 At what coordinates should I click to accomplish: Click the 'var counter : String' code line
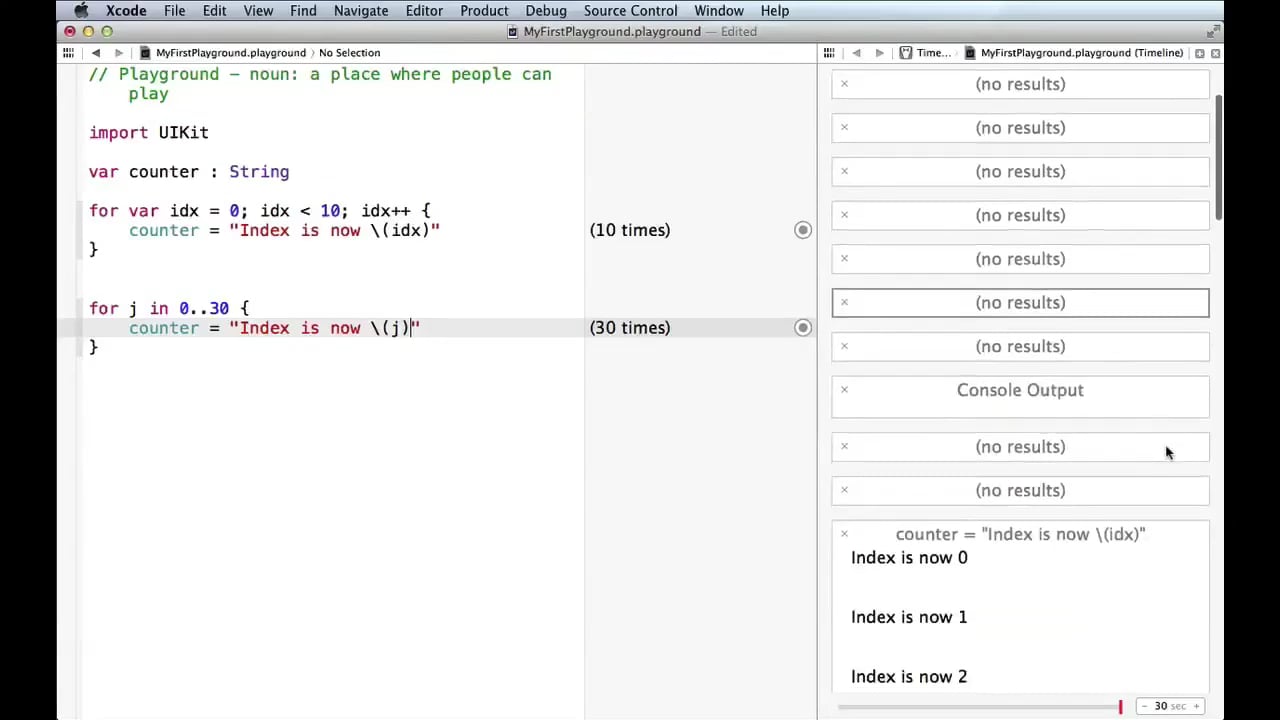(189, 172)
